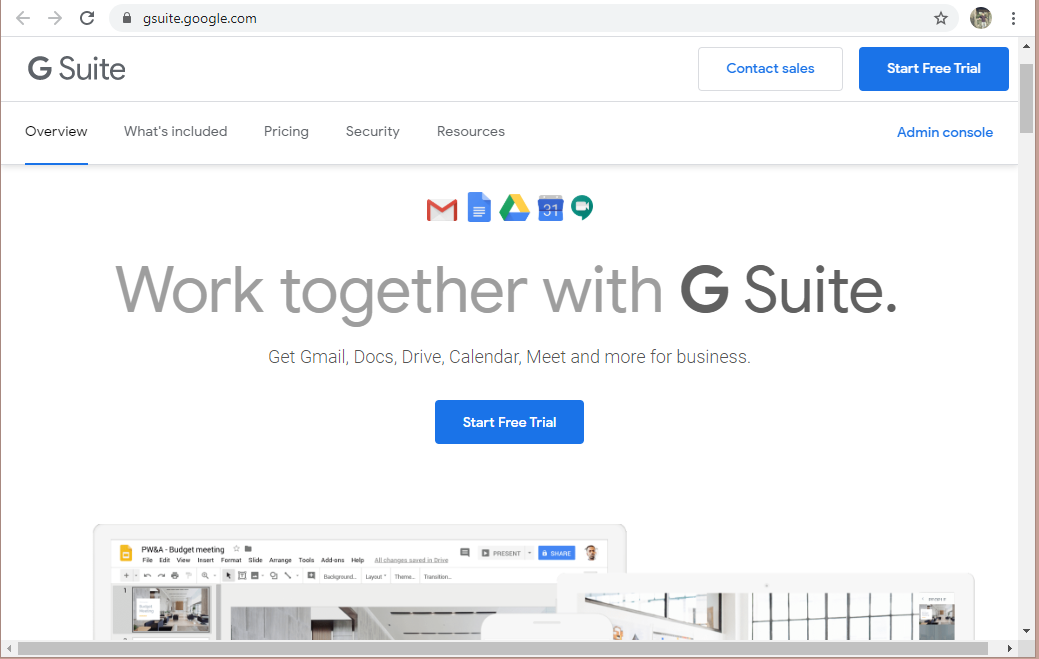Open the What's included tab
1039x659 pixels.
click(176, 131)
